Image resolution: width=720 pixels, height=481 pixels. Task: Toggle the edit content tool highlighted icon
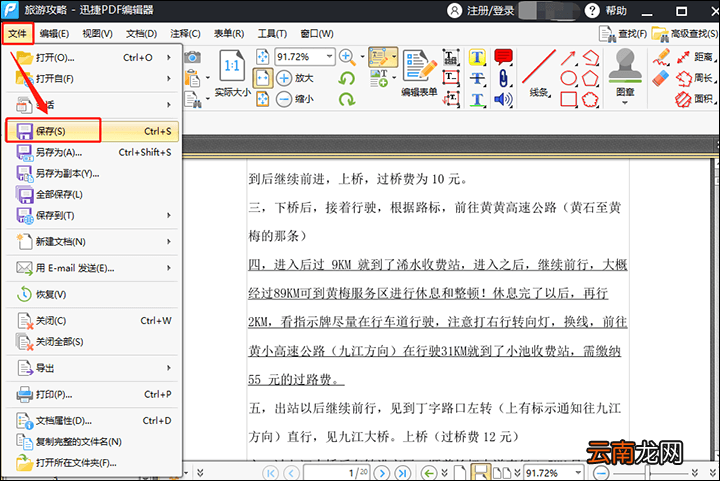point(380,57)
